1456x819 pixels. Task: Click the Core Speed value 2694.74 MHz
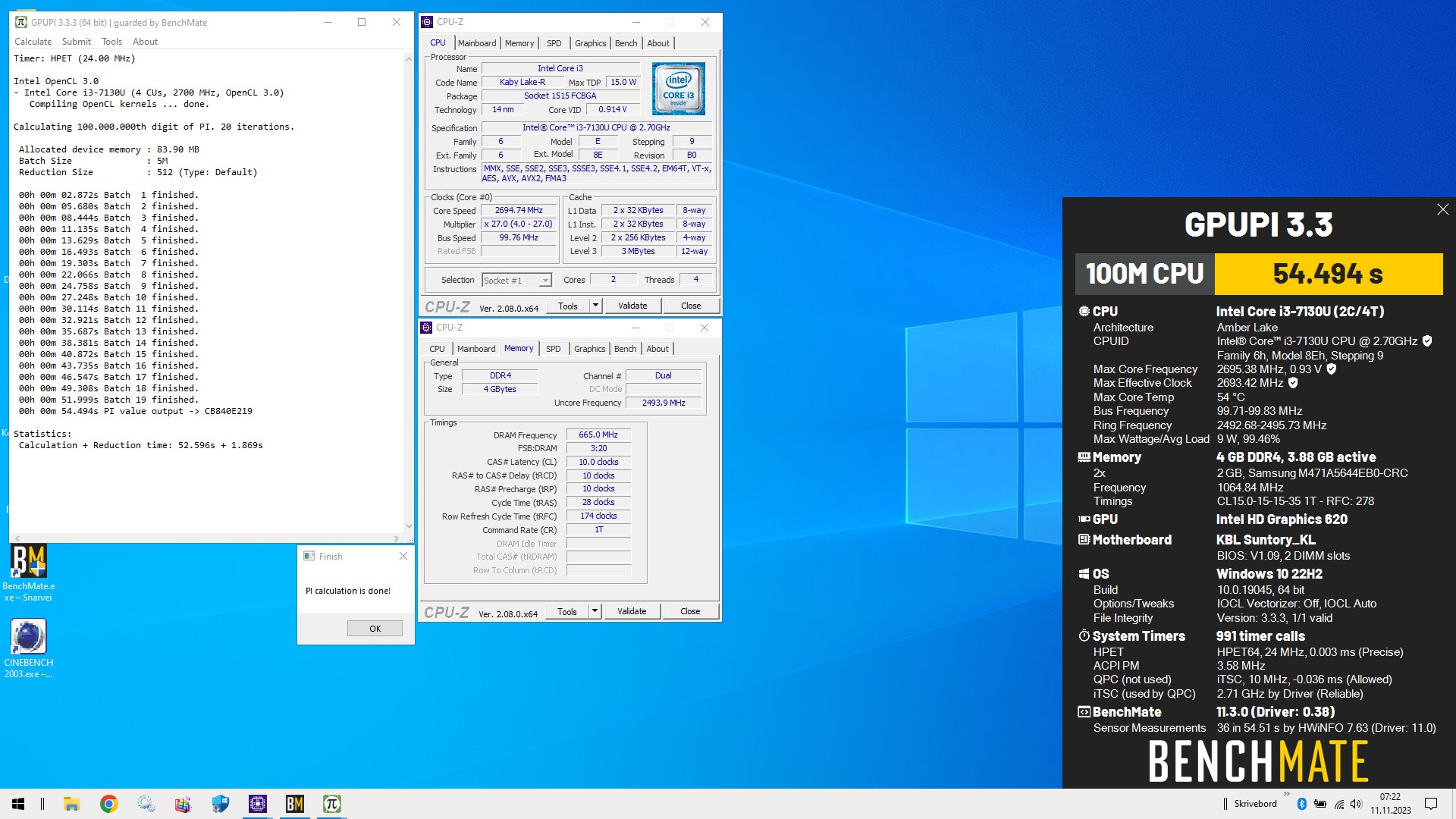(519, 210)
